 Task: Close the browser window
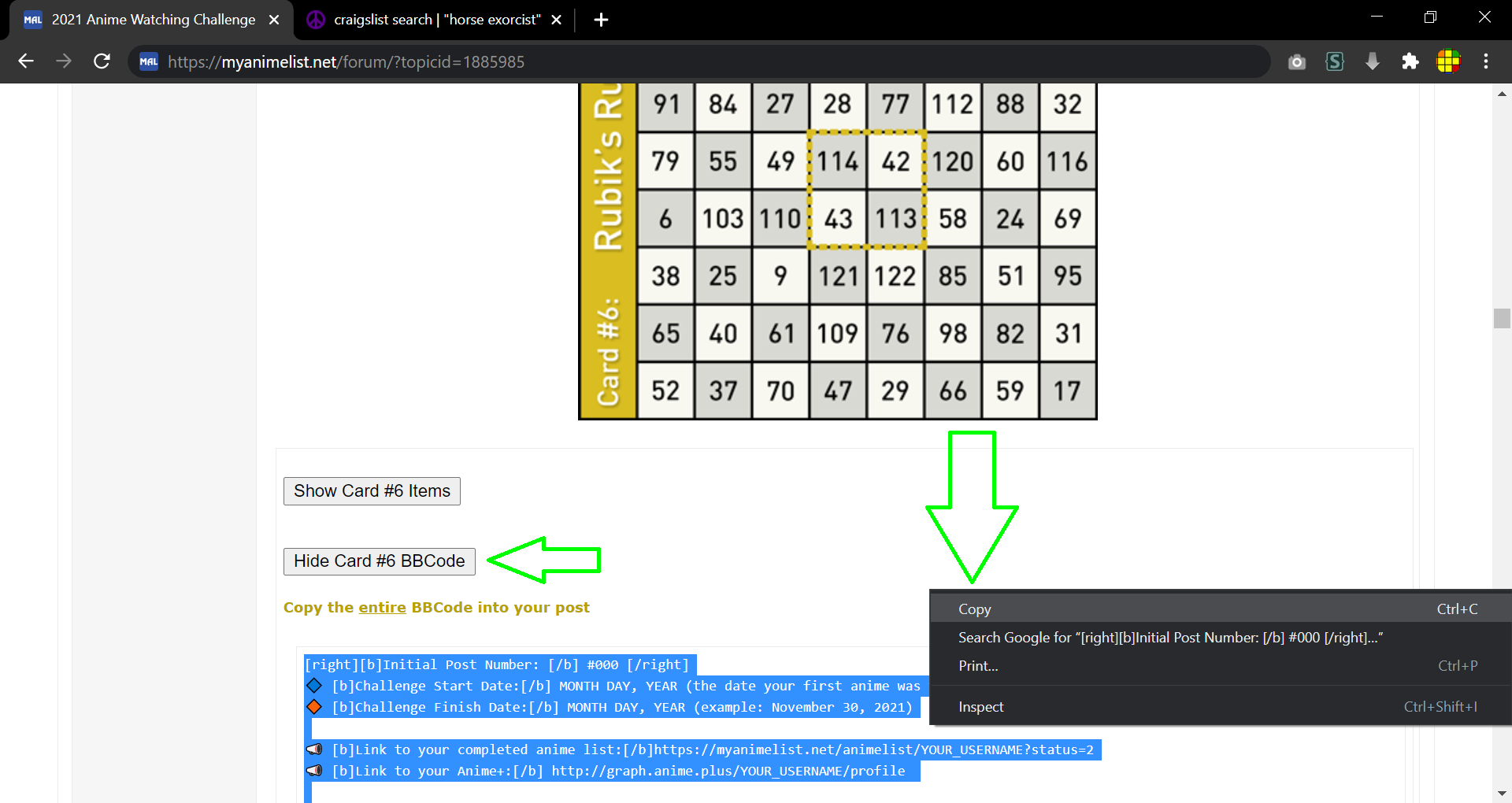pos(1484,17)
